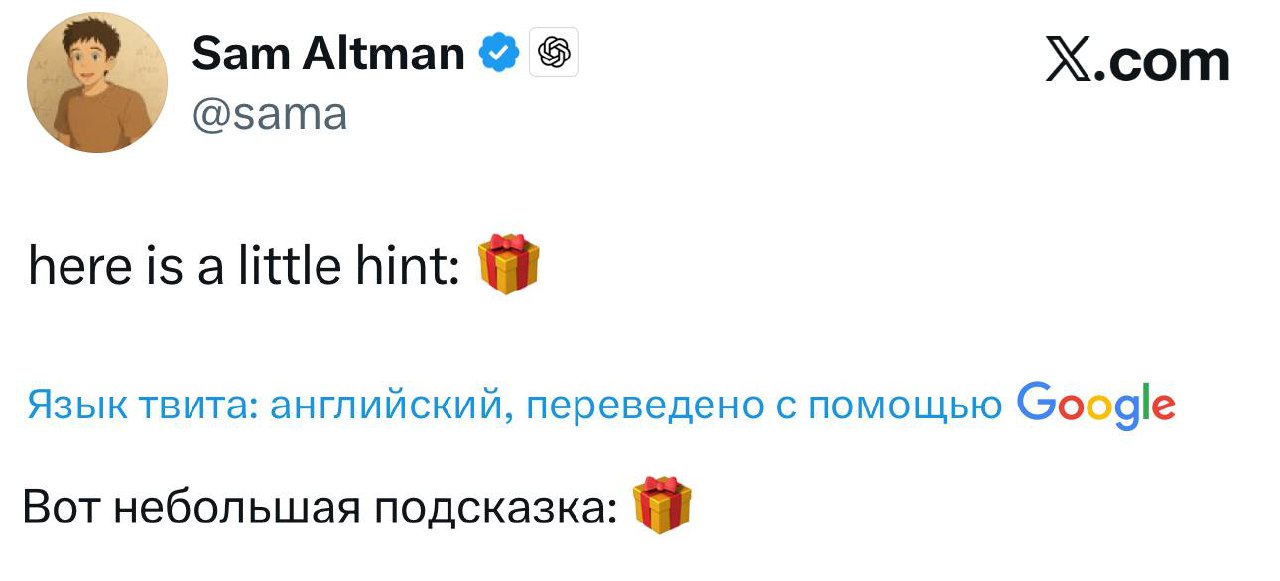Click the word "английский" in the translation notice
The image size is (1280, 581).
pyautogui.click(x=385, y=405)
